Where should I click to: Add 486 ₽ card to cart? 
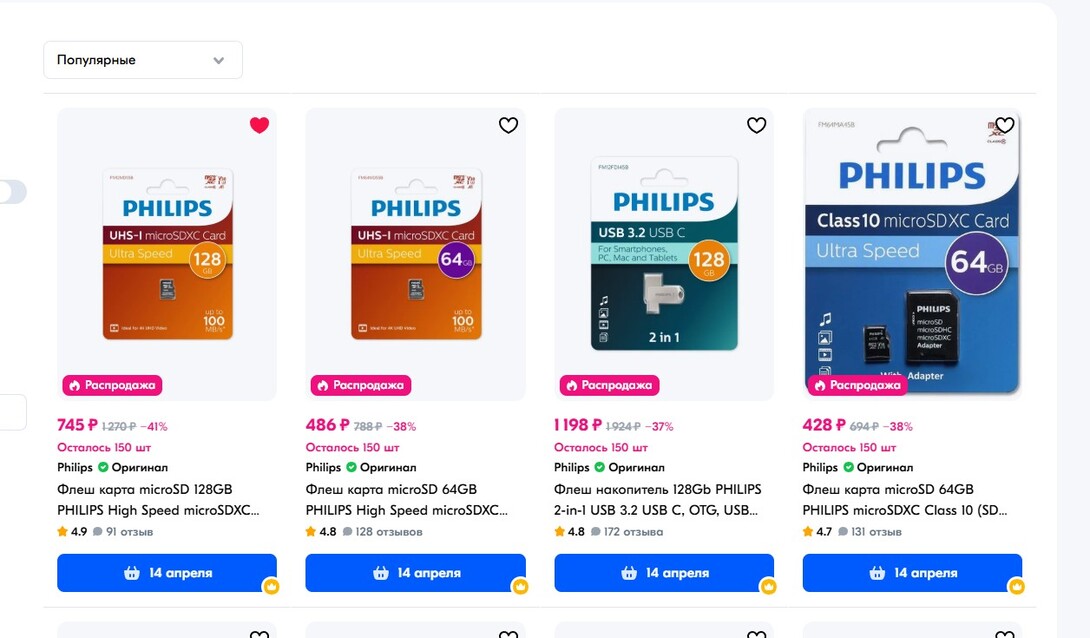click(x=415, y=573)
